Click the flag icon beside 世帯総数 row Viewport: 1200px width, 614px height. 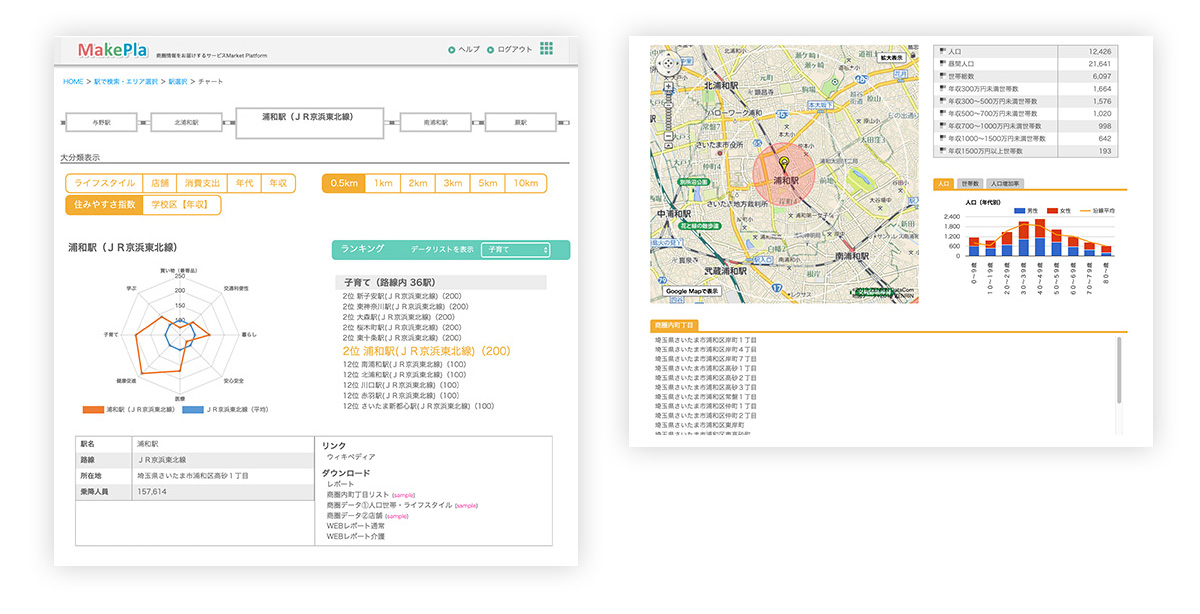coord(942,76)
